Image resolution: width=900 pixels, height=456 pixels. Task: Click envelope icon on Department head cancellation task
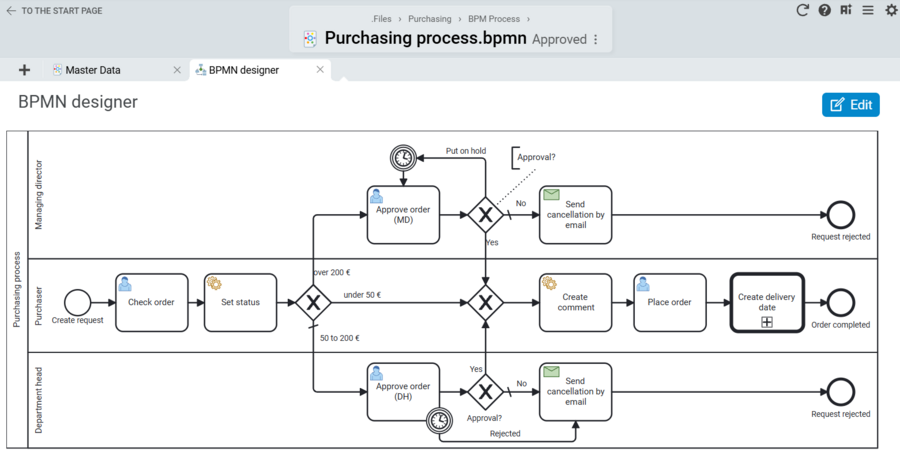pyautogui.click(x=551, y=372)
